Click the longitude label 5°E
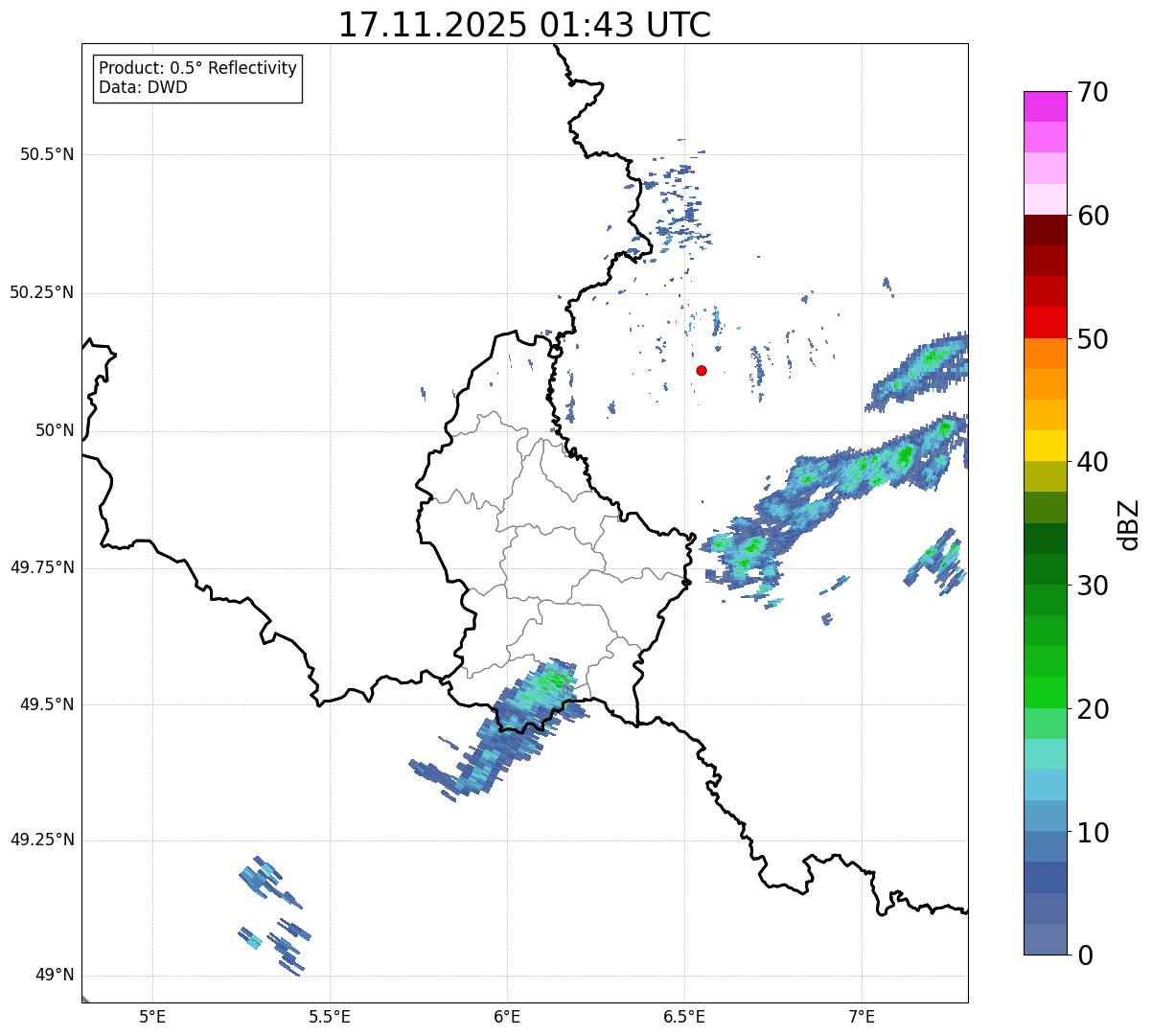 pyautogui.click(x=152, y=1016)
